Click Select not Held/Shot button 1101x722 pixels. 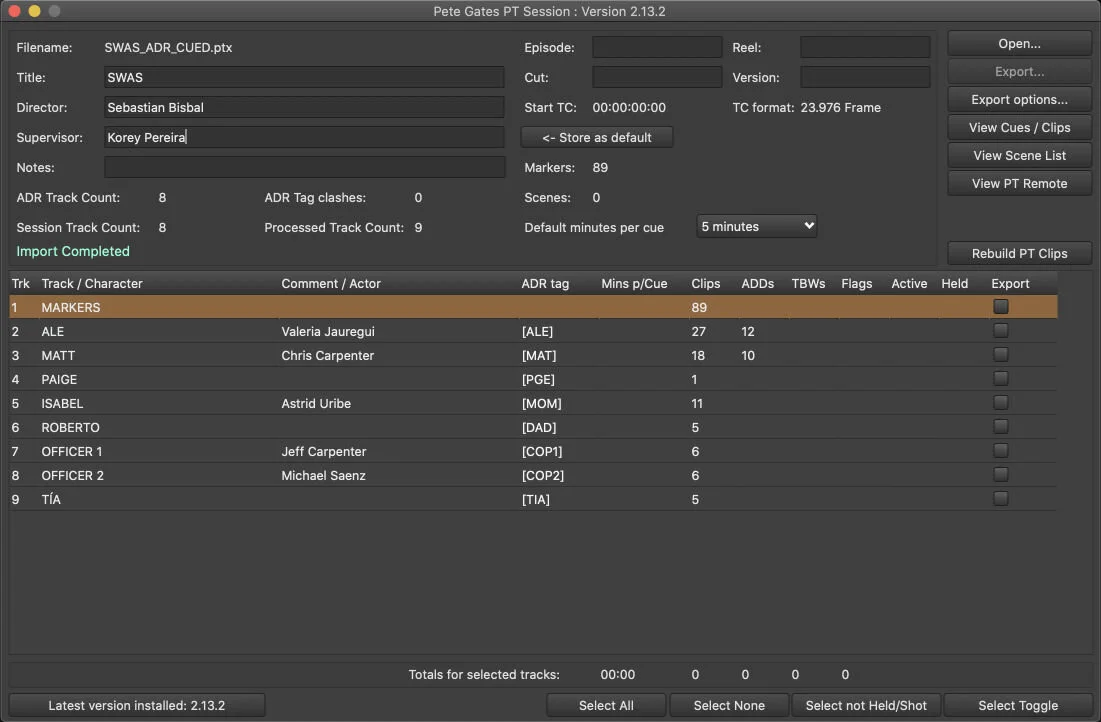coord(866,705)
